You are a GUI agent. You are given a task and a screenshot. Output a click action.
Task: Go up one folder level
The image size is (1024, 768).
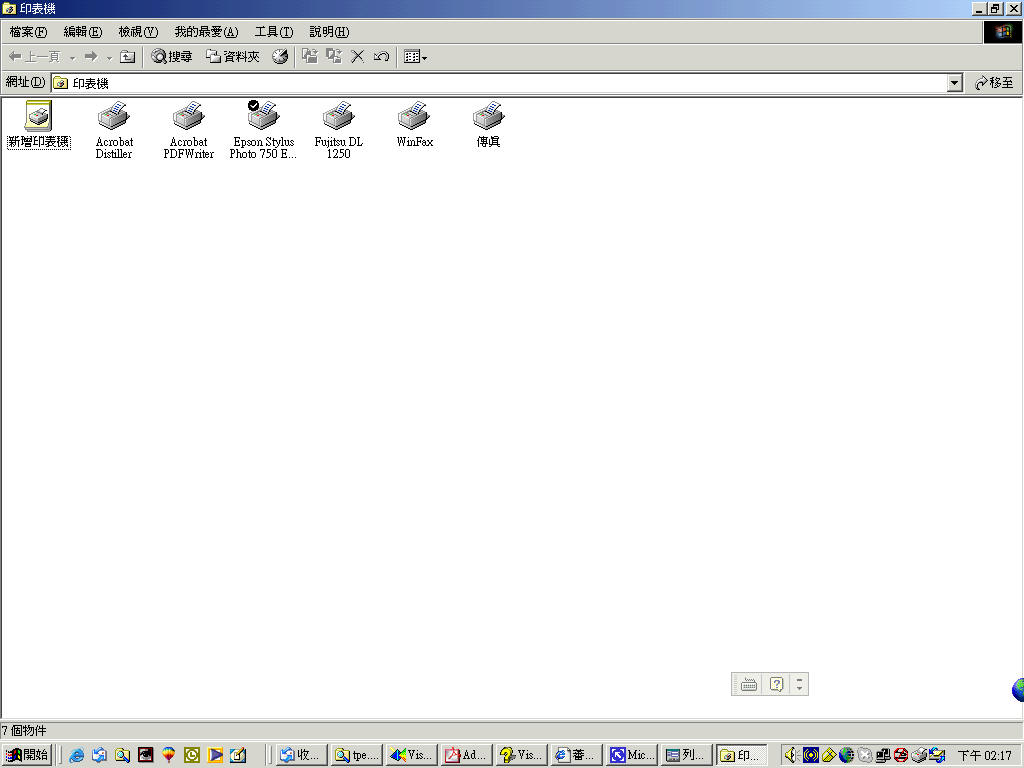128,57
